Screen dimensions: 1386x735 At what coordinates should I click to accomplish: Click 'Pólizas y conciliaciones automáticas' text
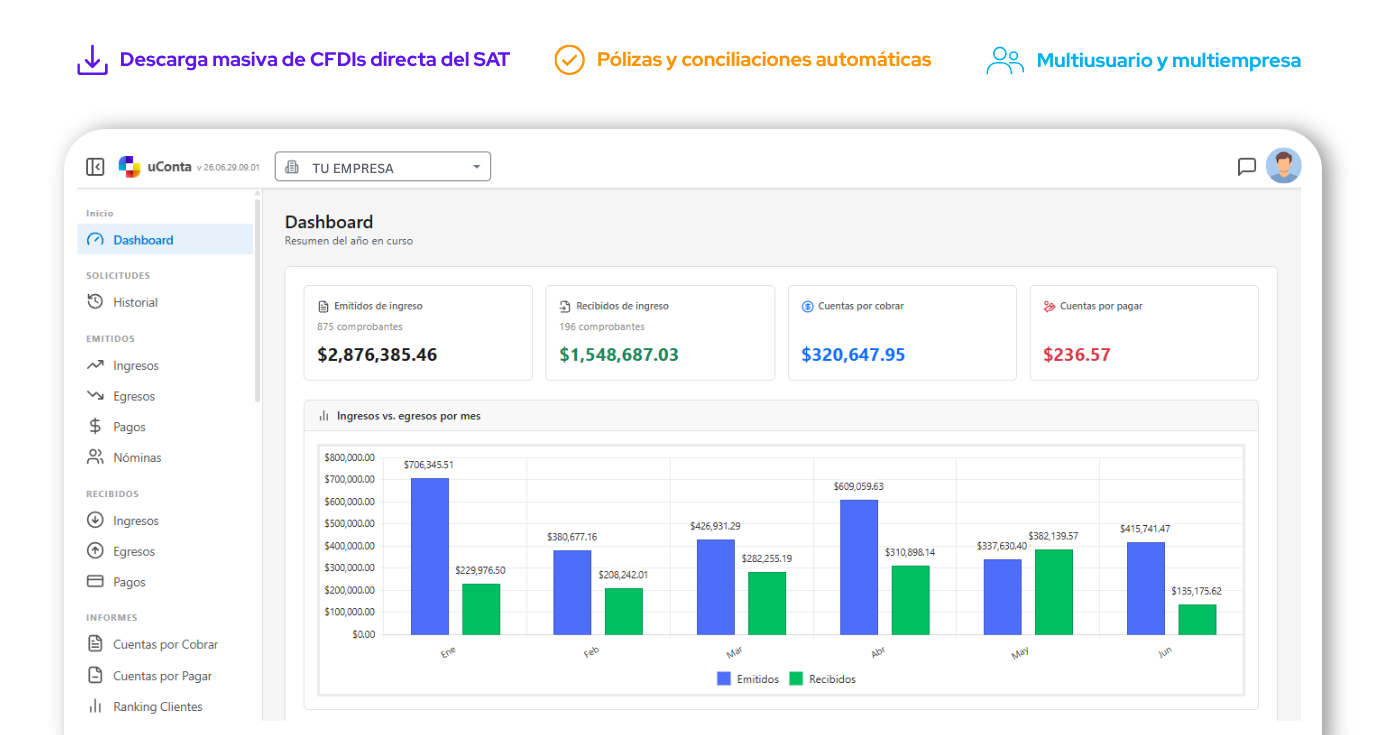(764, 59)
